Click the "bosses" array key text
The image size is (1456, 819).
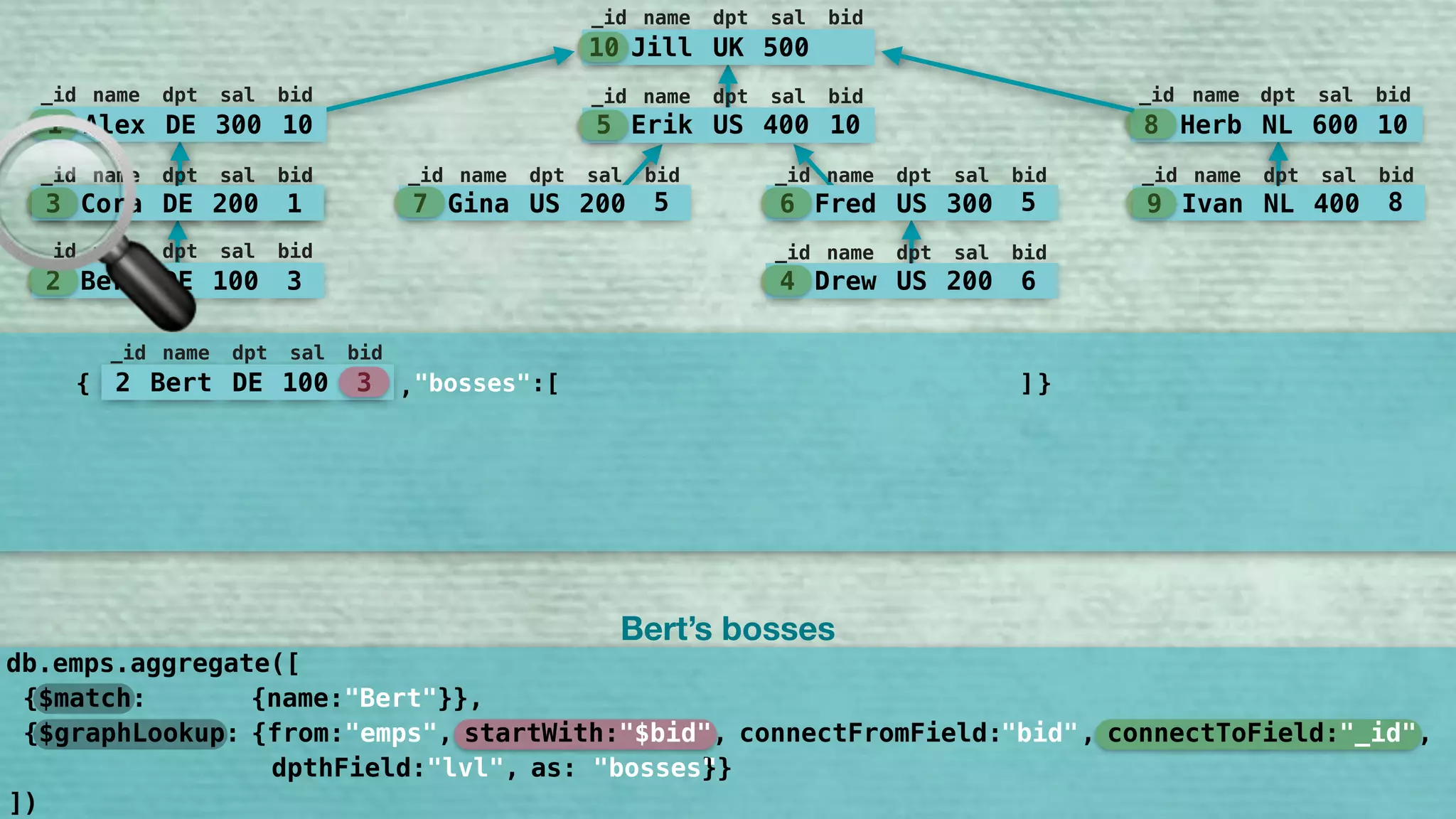[472, 384]
